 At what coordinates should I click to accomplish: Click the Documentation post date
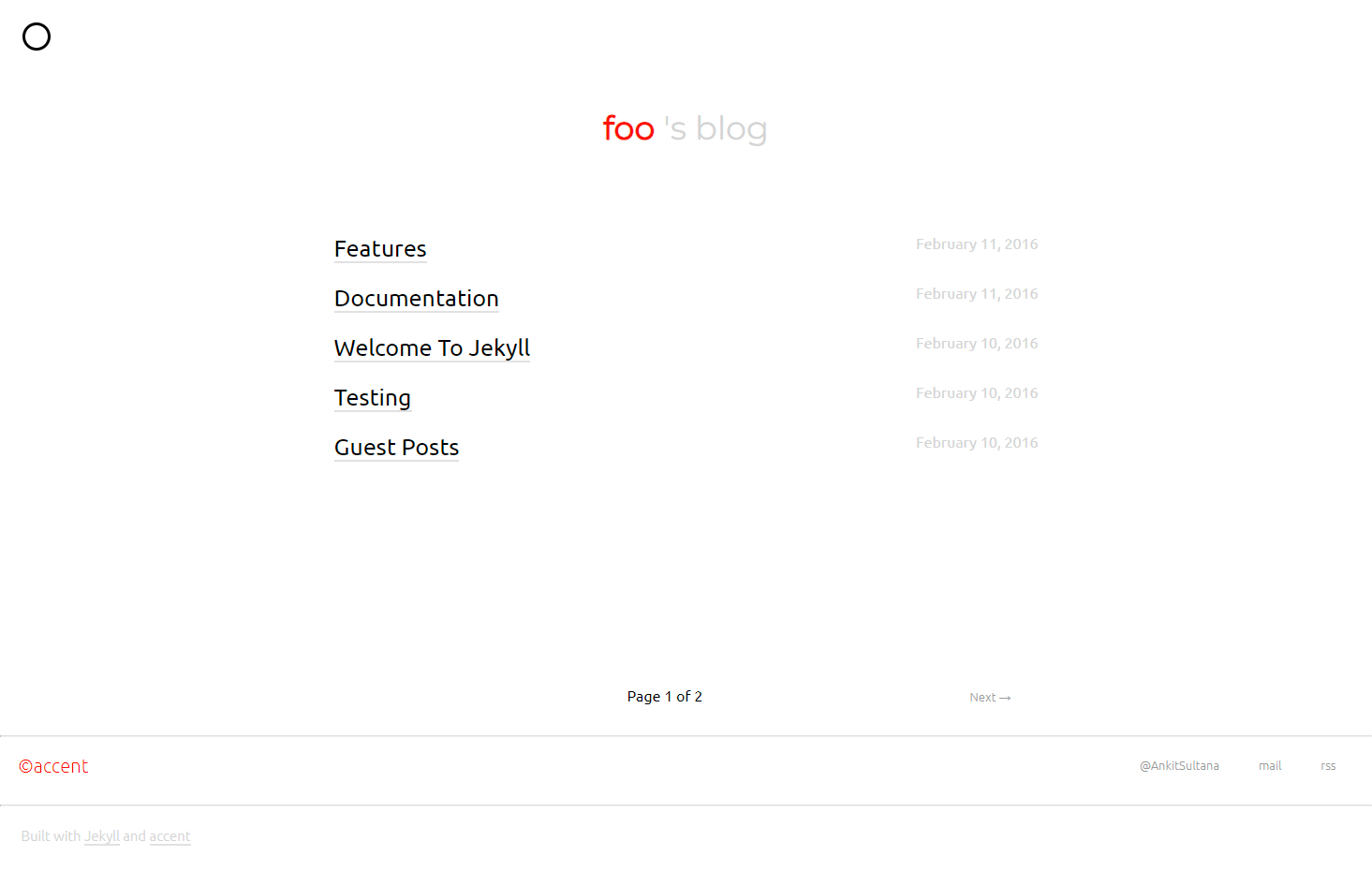click(977, 294)
